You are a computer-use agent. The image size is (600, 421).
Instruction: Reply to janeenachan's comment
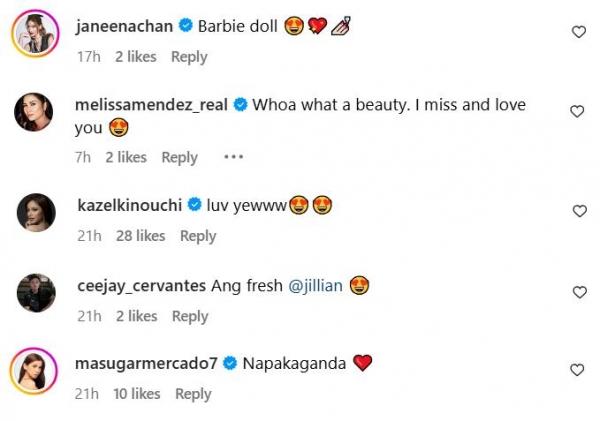(x=189, y=57)
